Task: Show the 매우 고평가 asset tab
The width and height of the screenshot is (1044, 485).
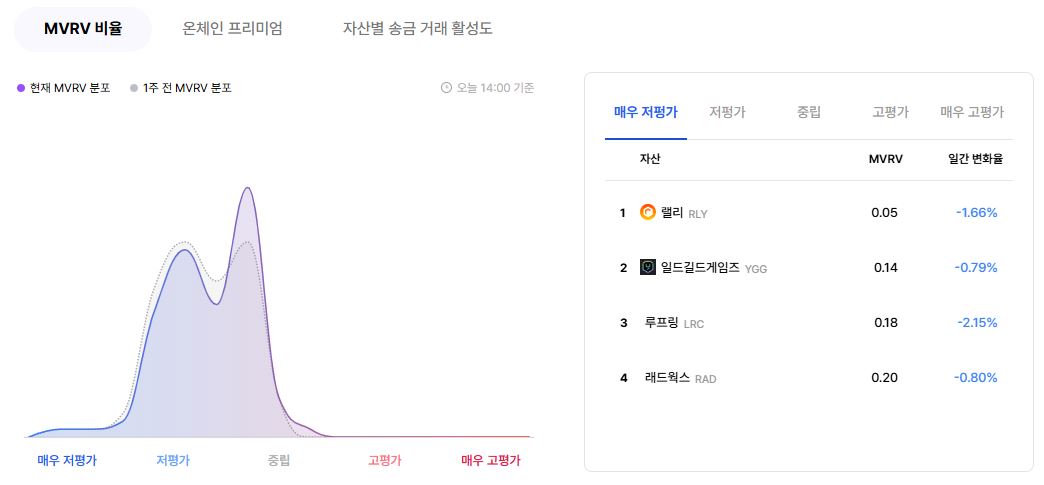Action: pyautogui.click(x=972, y=113)
